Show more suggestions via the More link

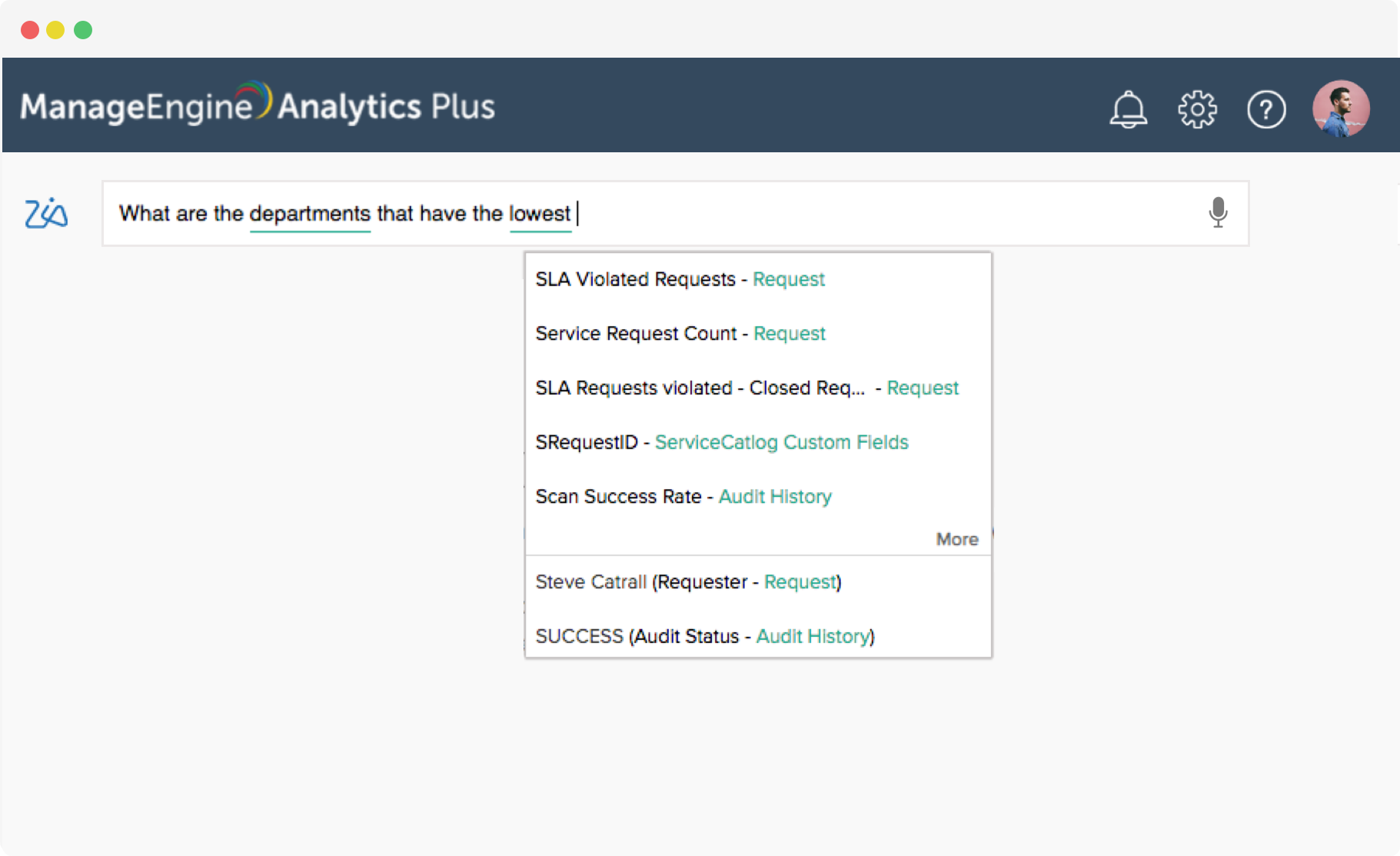pyautogui.click(x=957, y=539)
